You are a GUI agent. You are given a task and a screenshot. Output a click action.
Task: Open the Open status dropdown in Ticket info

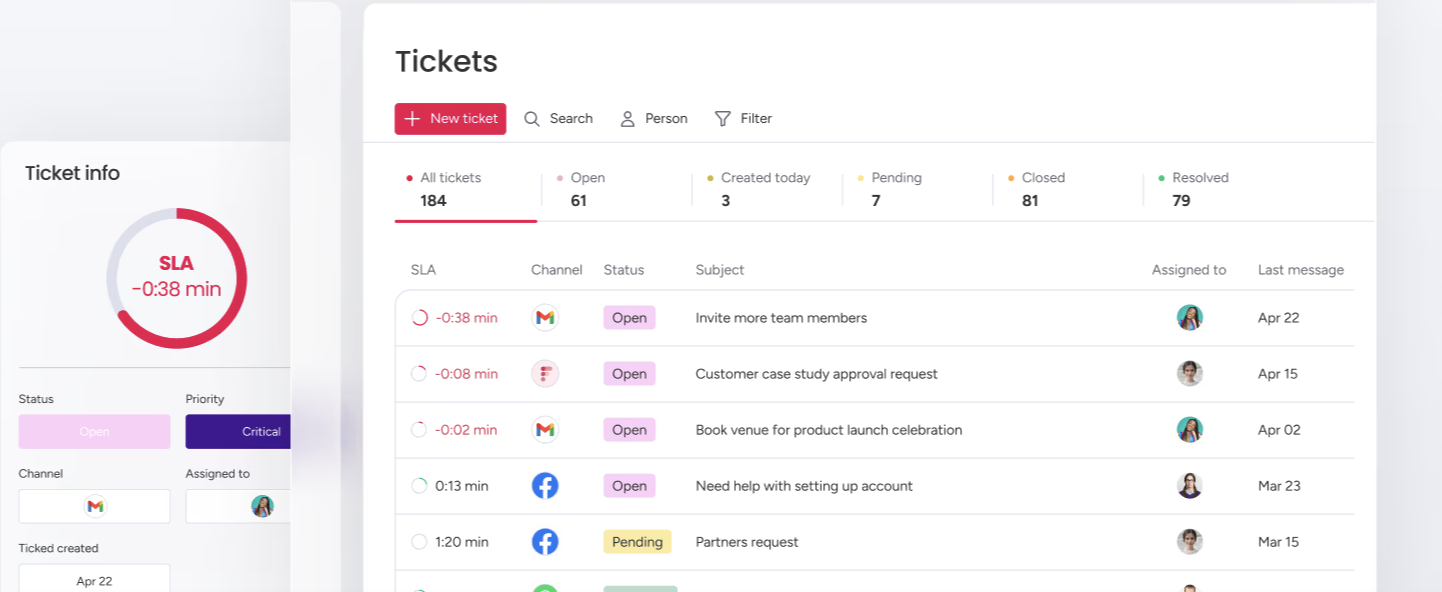94,432
